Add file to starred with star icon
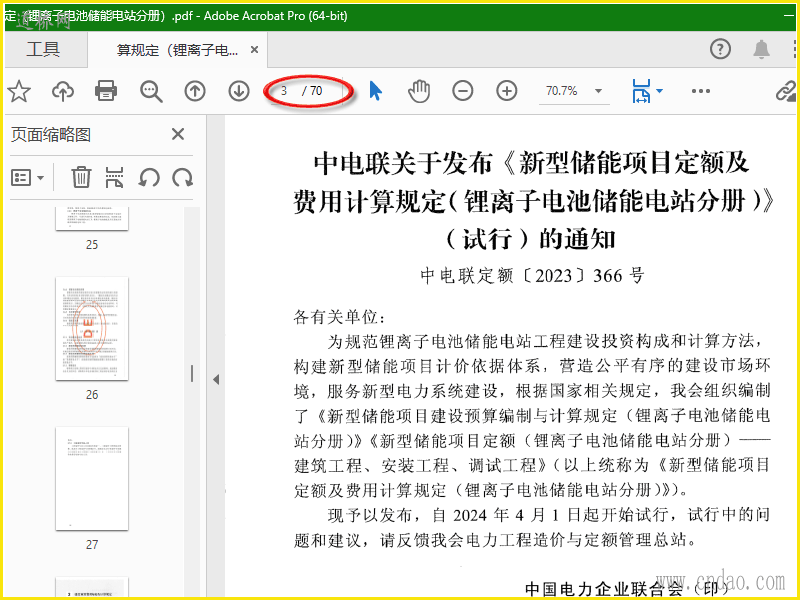This screenshot has width=800, height=600. click(x=19, y=91)
